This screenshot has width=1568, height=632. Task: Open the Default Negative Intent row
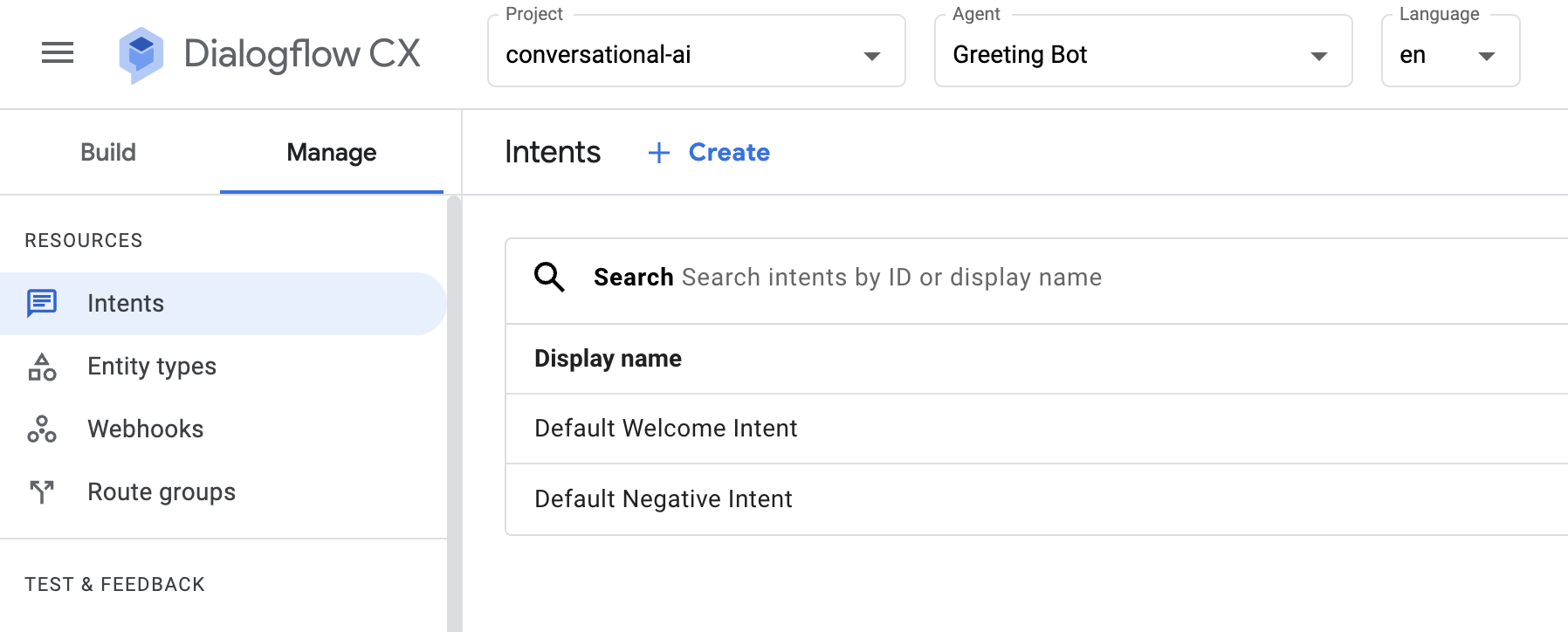coord(1037,499)
